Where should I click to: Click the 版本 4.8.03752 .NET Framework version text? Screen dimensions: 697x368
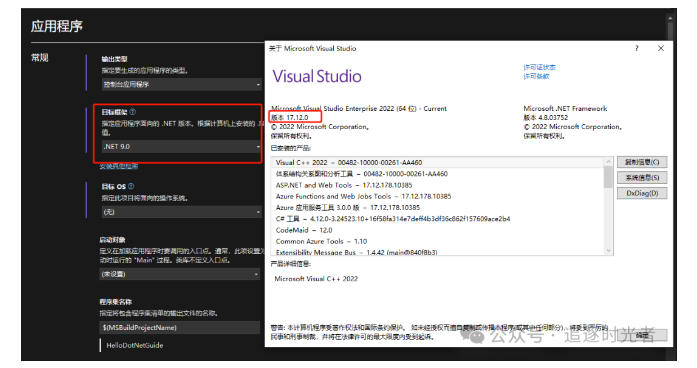pos(545,117)
